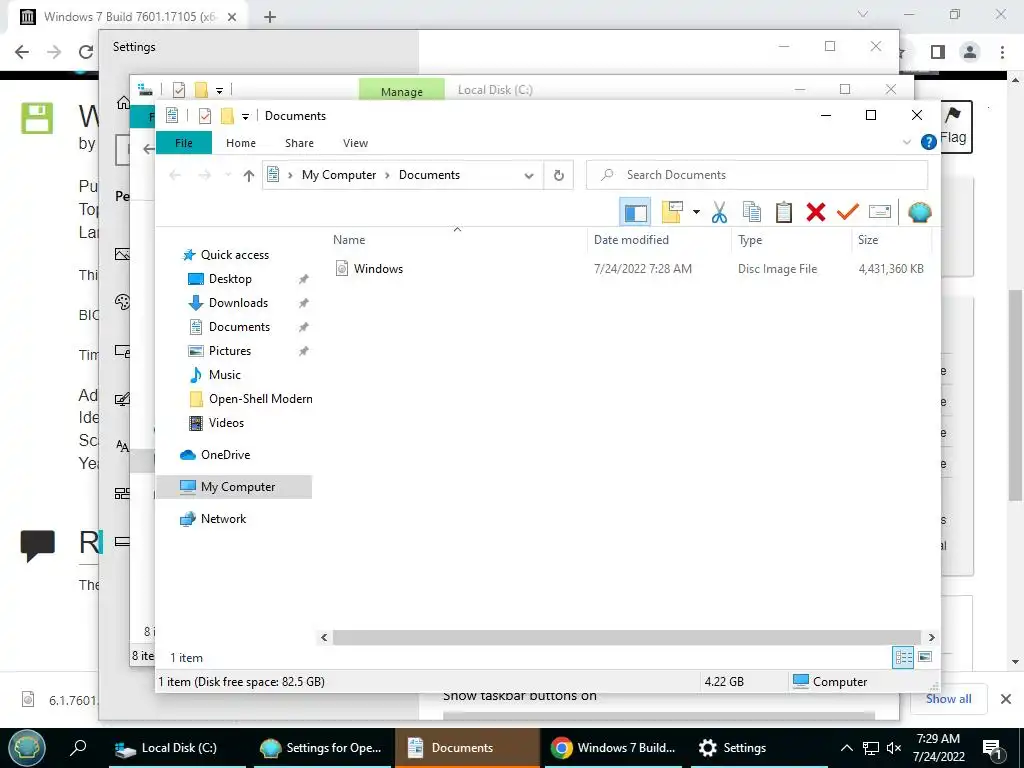Open the Manage tab in Local Disk window

[402, 91]
